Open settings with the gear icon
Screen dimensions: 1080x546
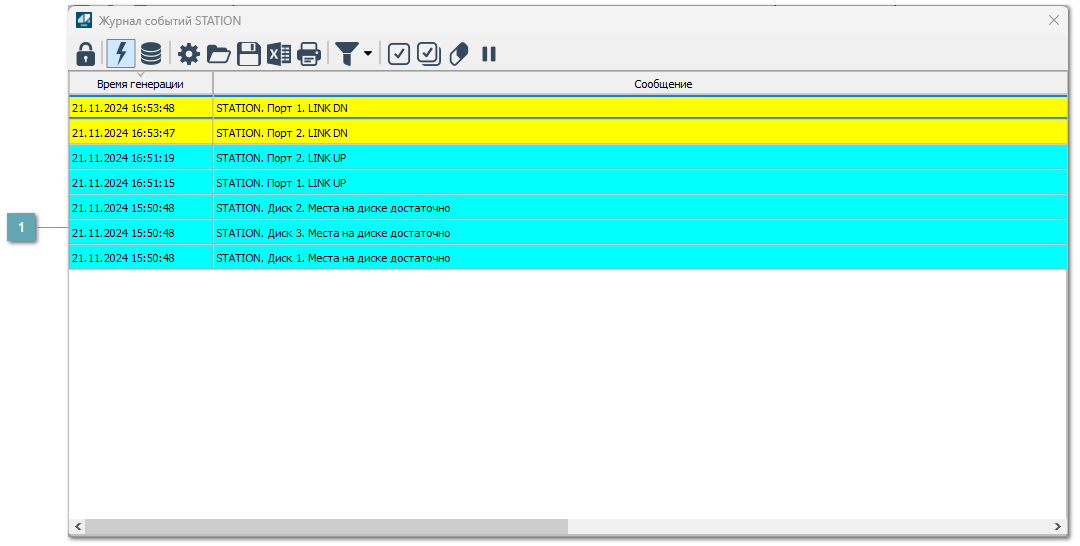189,54
